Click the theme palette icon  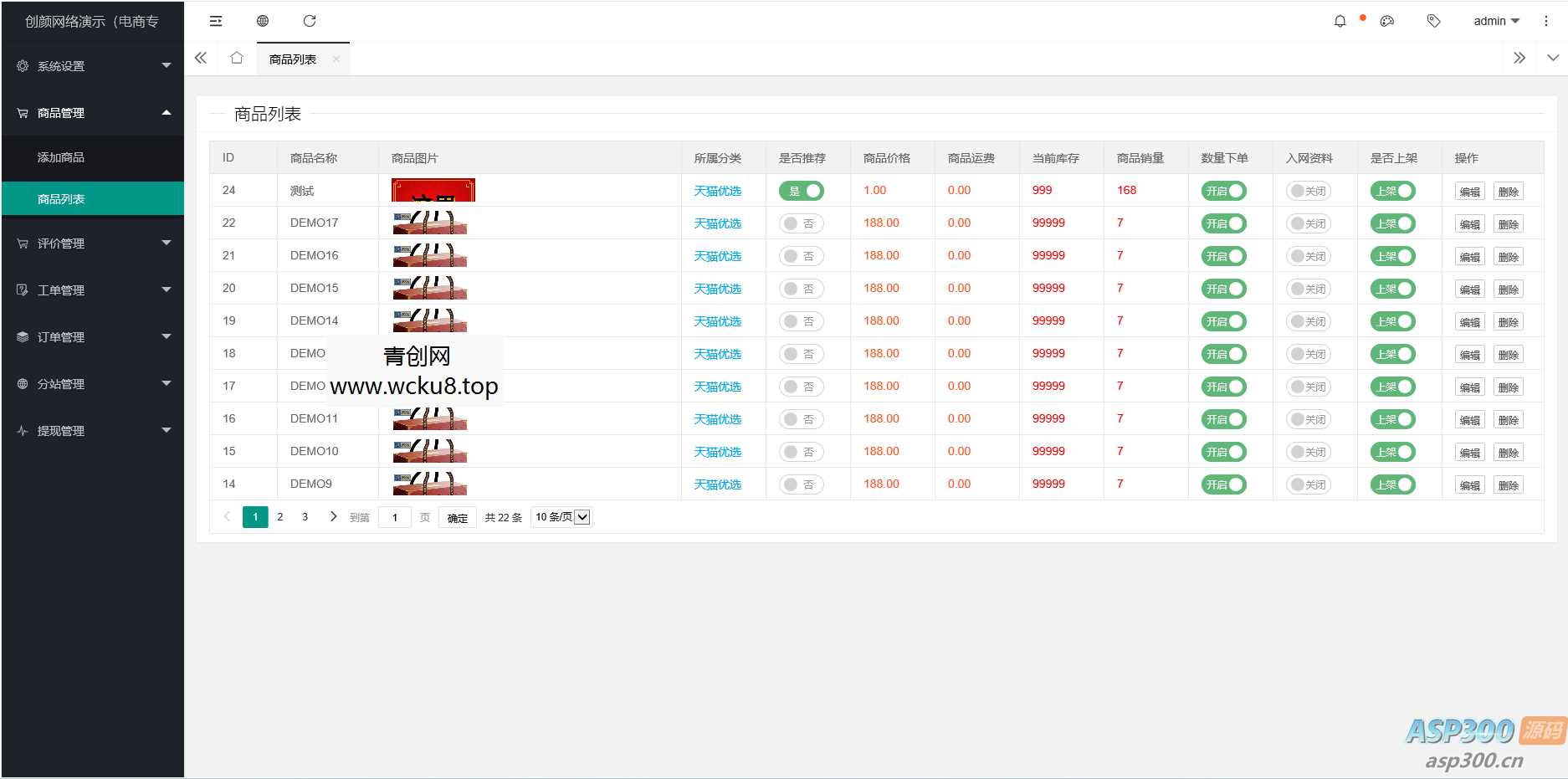click(1386, 21)
